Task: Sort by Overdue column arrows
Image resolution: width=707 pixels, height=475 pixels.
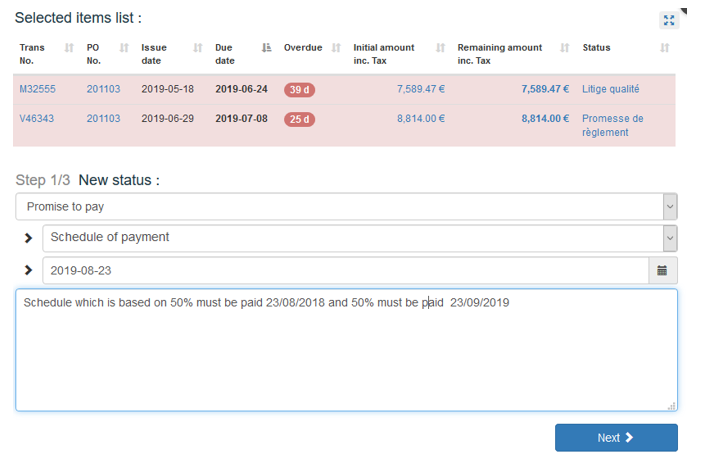Action: (336, 48)
